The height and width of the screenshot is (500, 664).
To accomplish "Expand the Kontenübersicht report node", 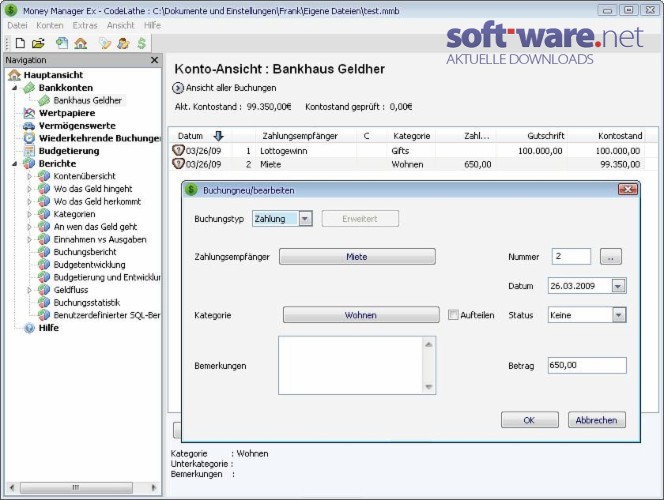I will coord(30,176).
